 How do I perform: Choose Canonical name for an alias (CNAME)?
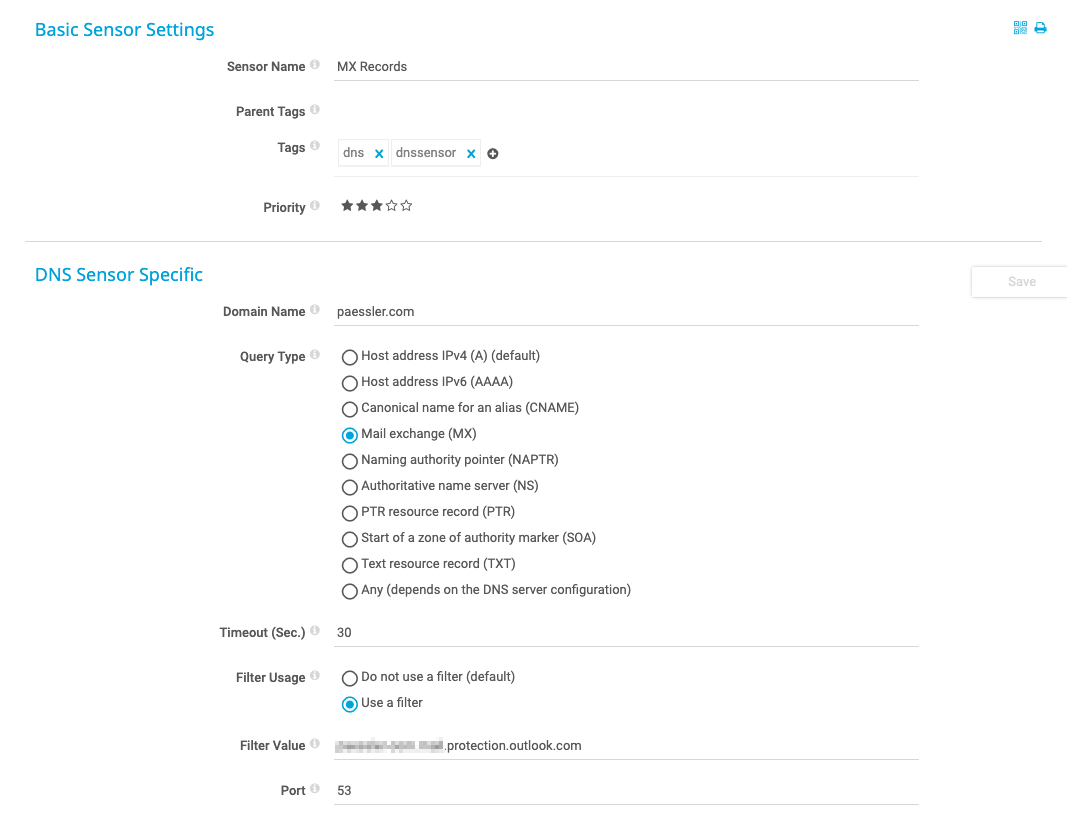point(350,409)
